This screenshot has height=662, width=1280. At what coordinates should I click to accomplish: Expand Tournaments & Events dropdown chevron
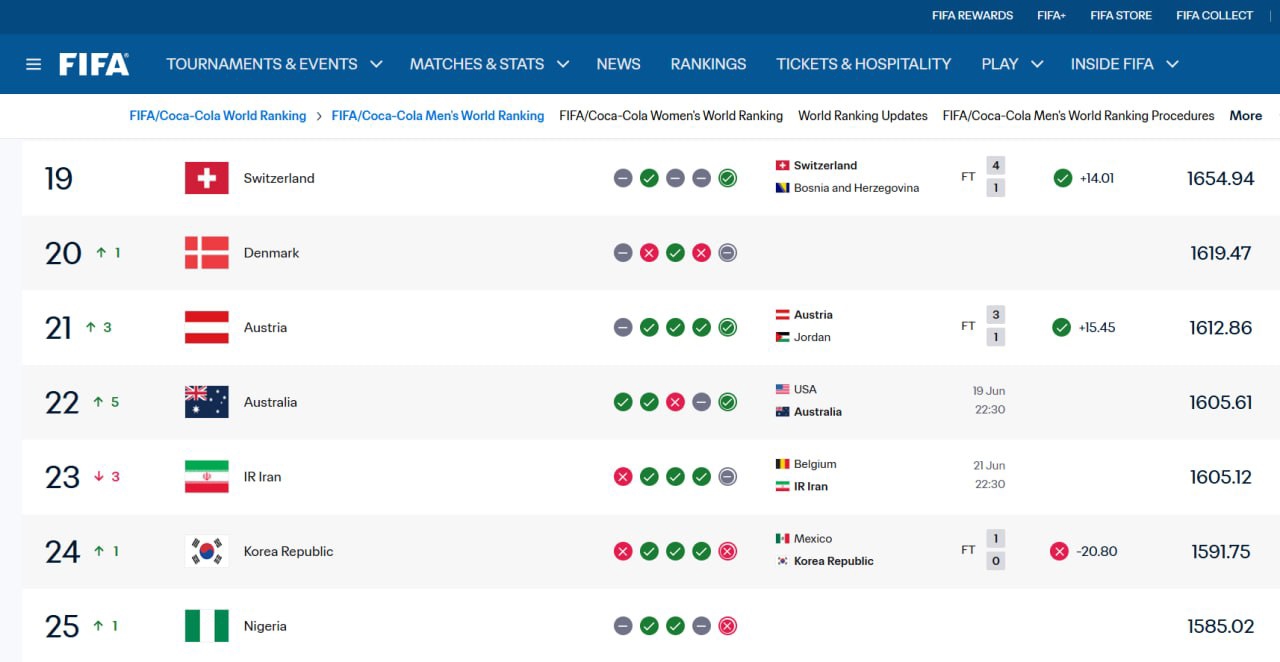(376, 64)
